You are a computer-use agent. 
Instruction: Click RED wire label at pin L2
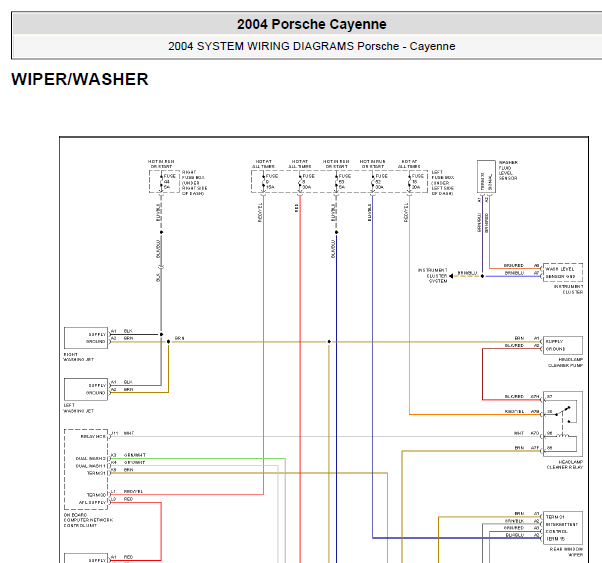[x=128, y=499]
